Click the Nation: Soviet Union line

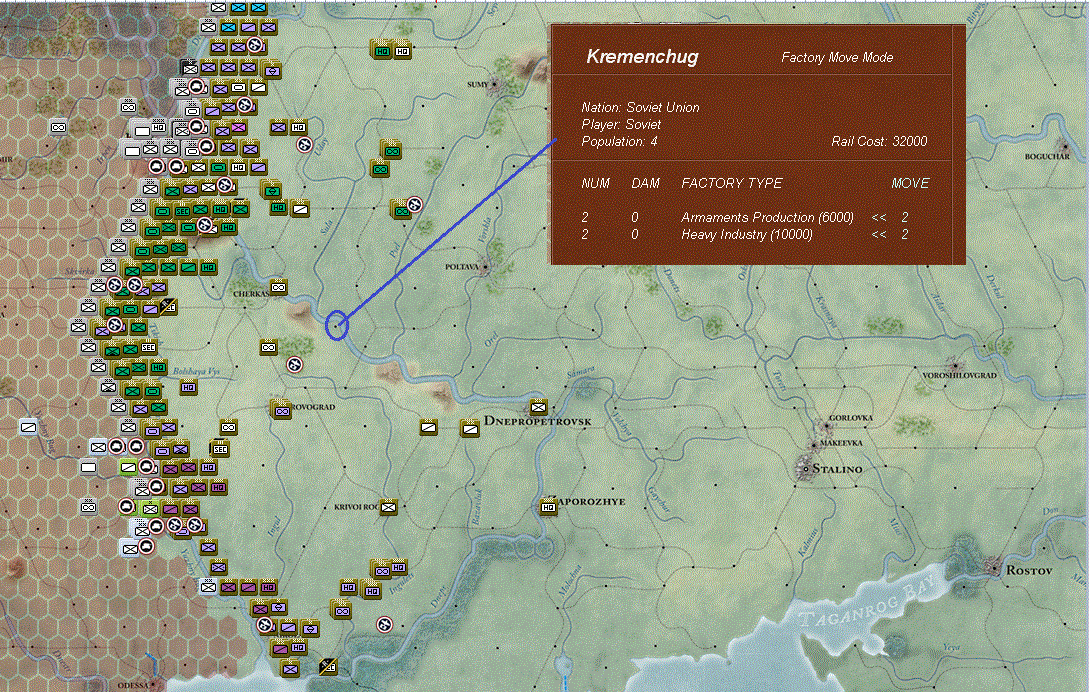[x=640, y=108]
